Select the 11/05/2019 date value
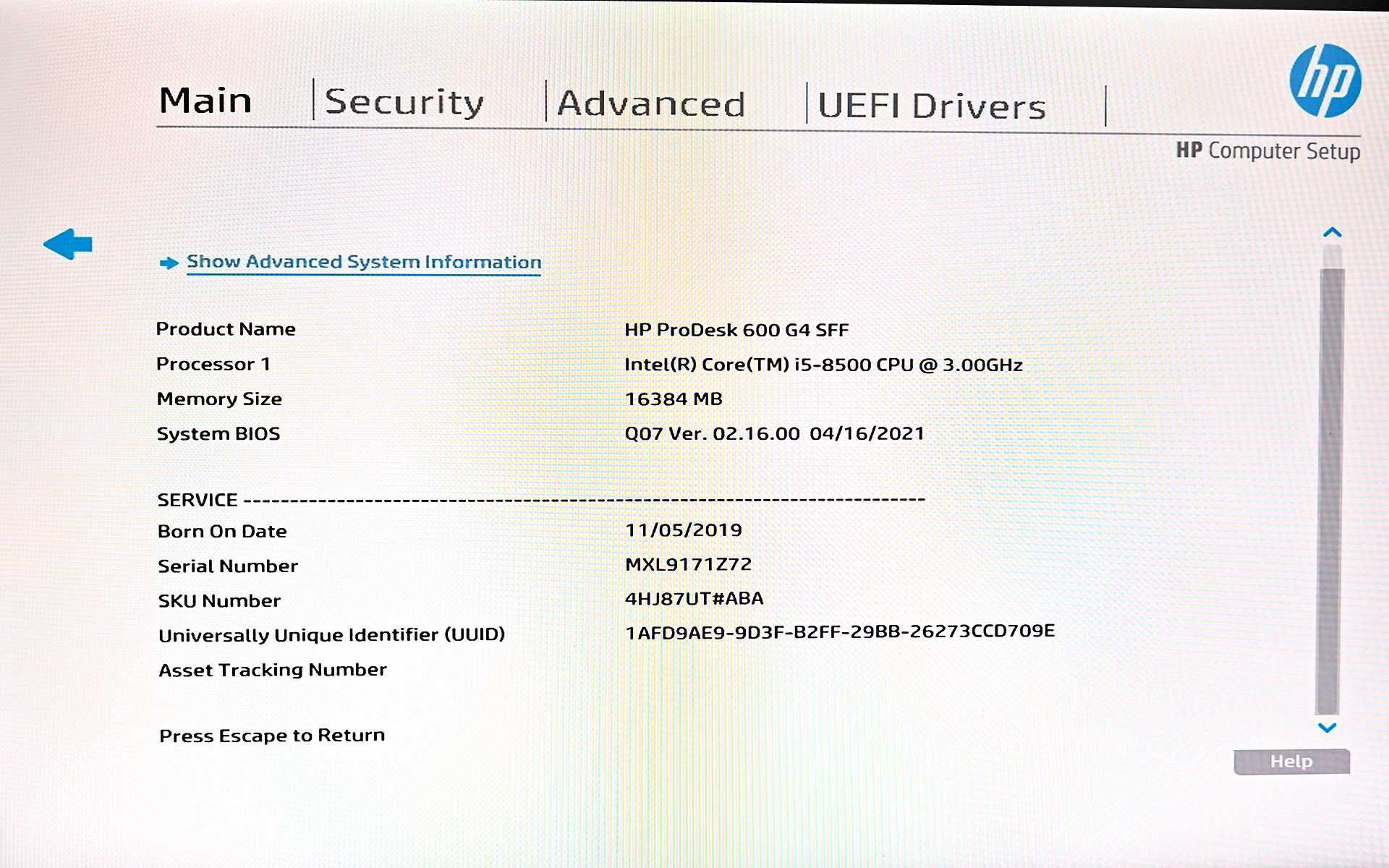 pos(684,530)
